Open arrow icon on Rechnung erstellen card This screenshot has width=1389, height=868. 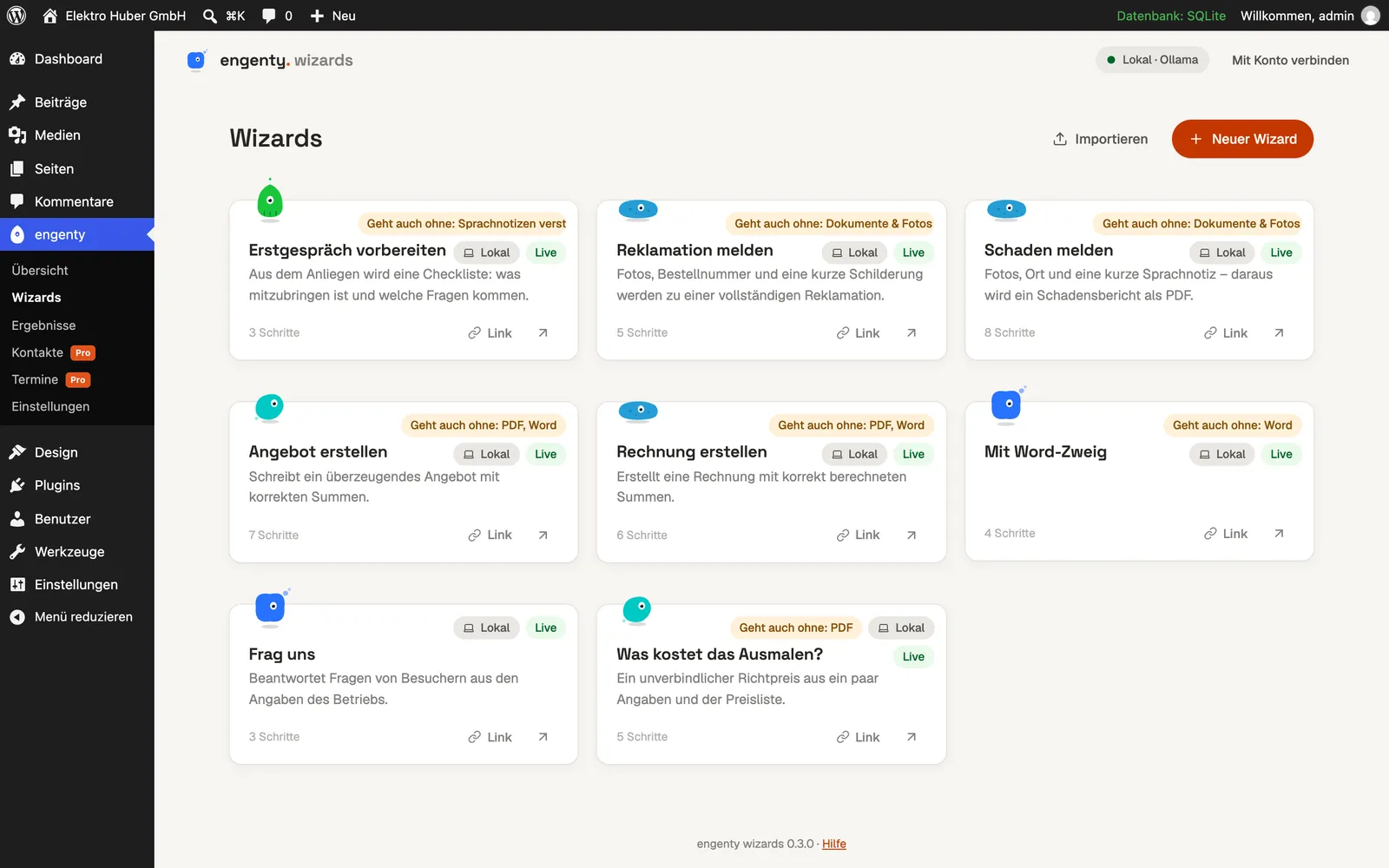click(911, 535)
